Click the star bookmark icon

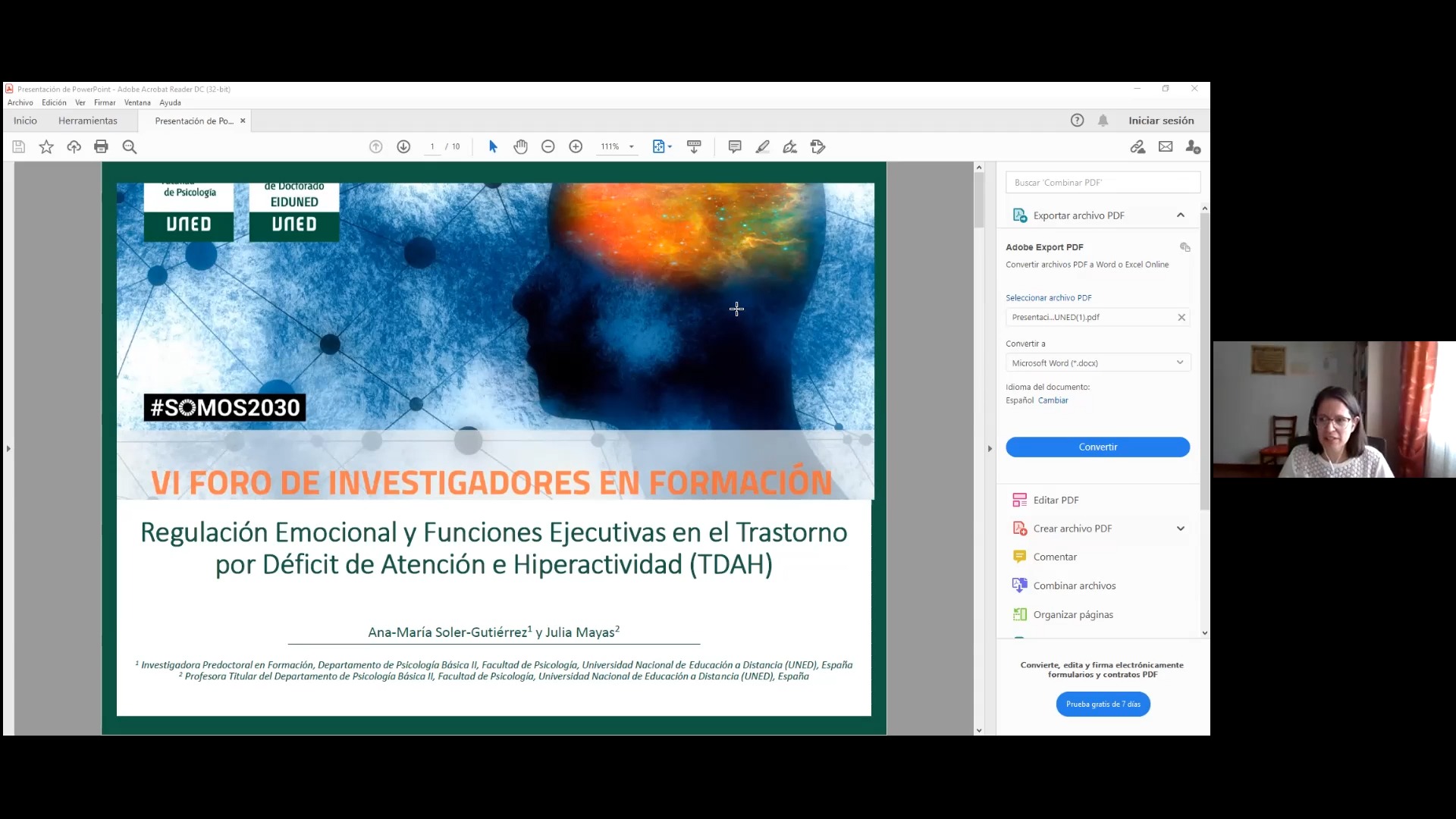point(46,147)
